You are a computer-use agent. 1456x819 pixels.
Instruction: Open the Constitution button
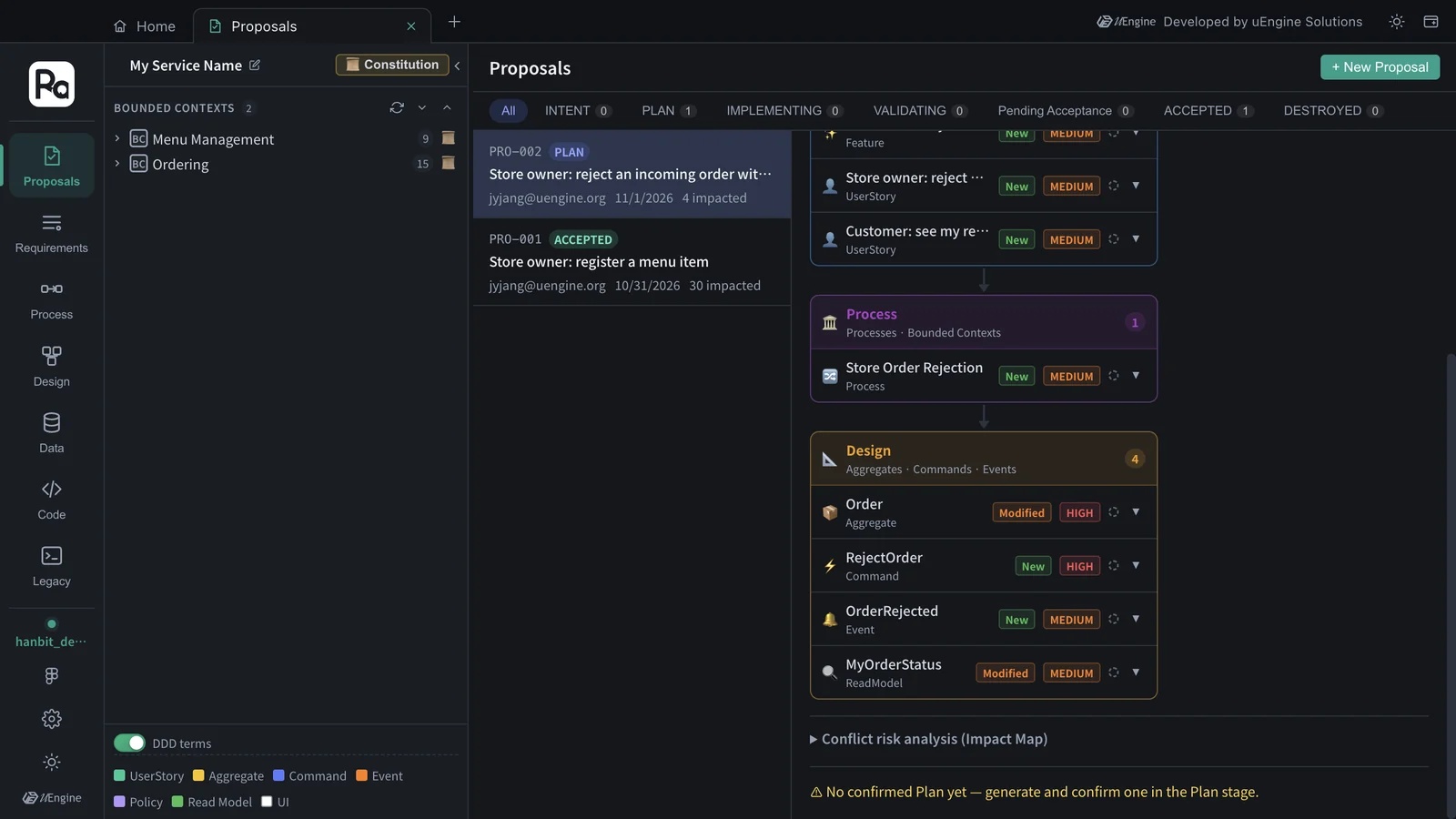point(392,65)
